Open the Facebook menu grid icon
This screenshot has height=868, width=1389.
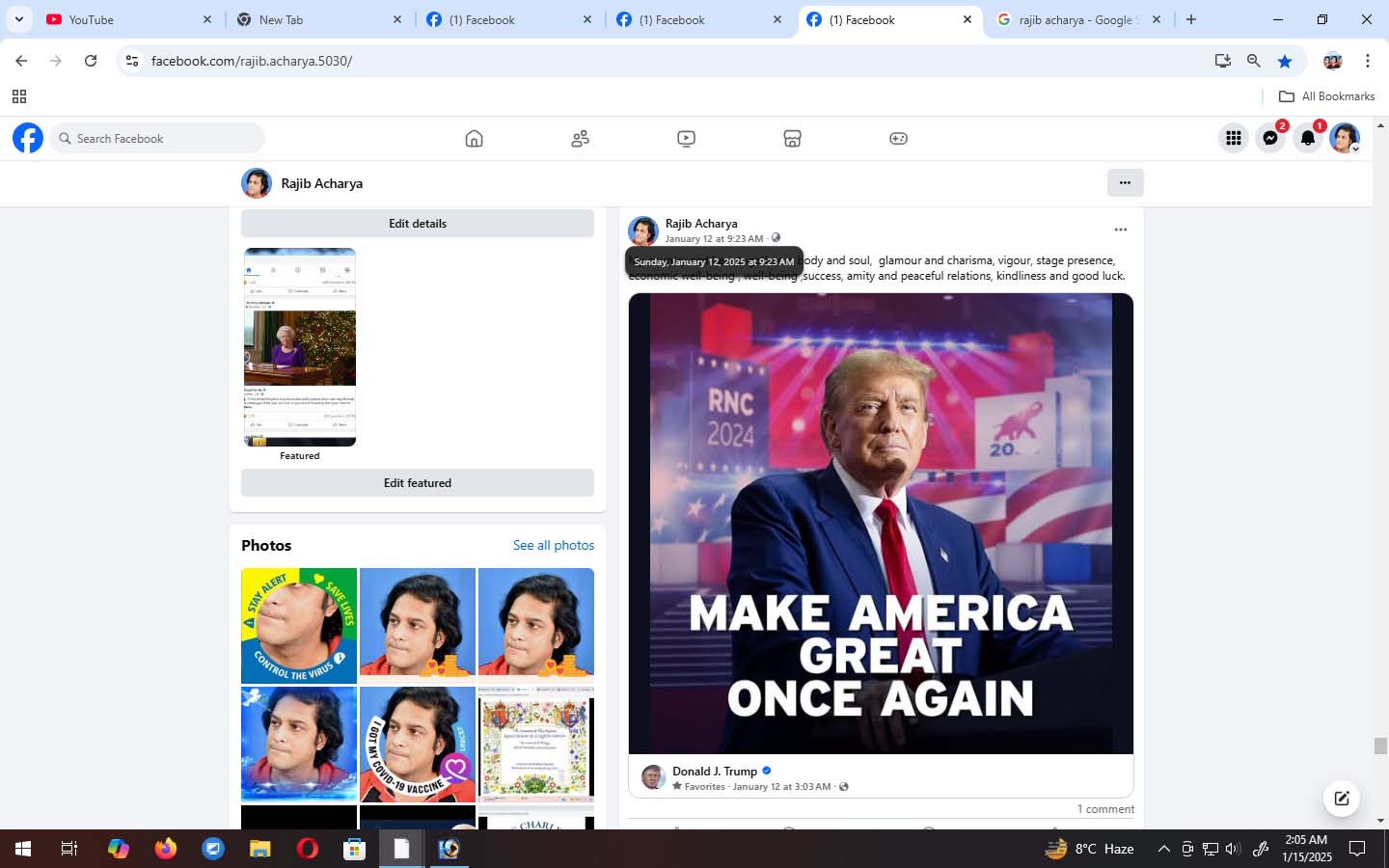(1233, 138)
